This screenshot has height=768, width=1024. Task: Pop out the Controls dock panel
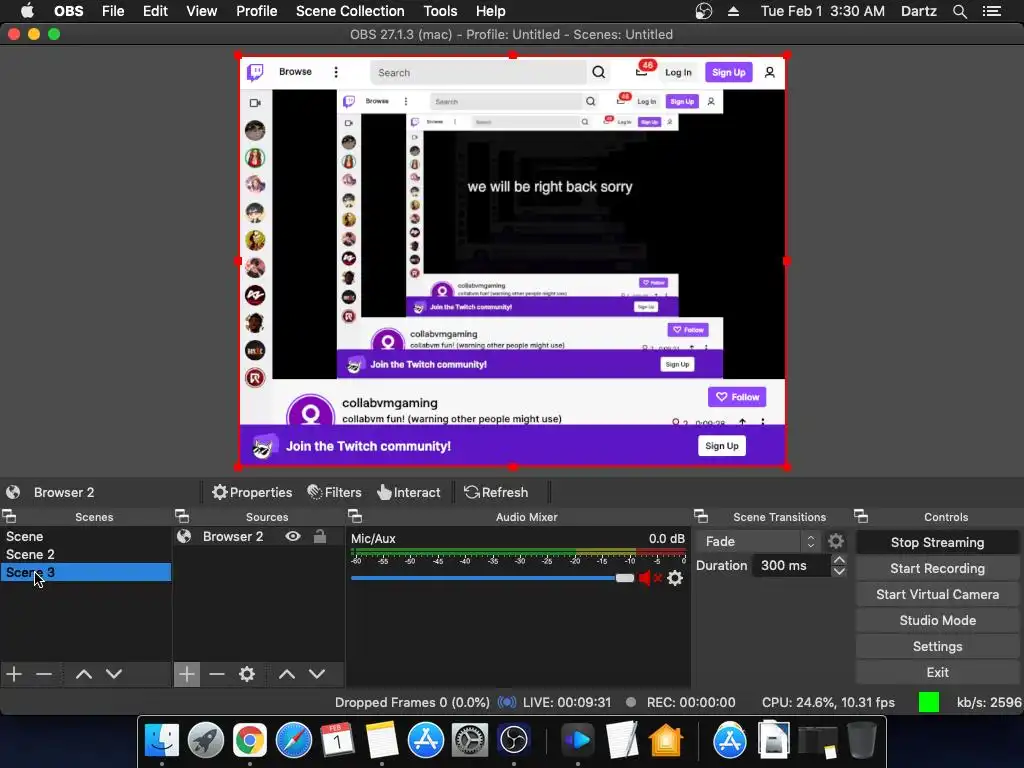coord(861,517)
